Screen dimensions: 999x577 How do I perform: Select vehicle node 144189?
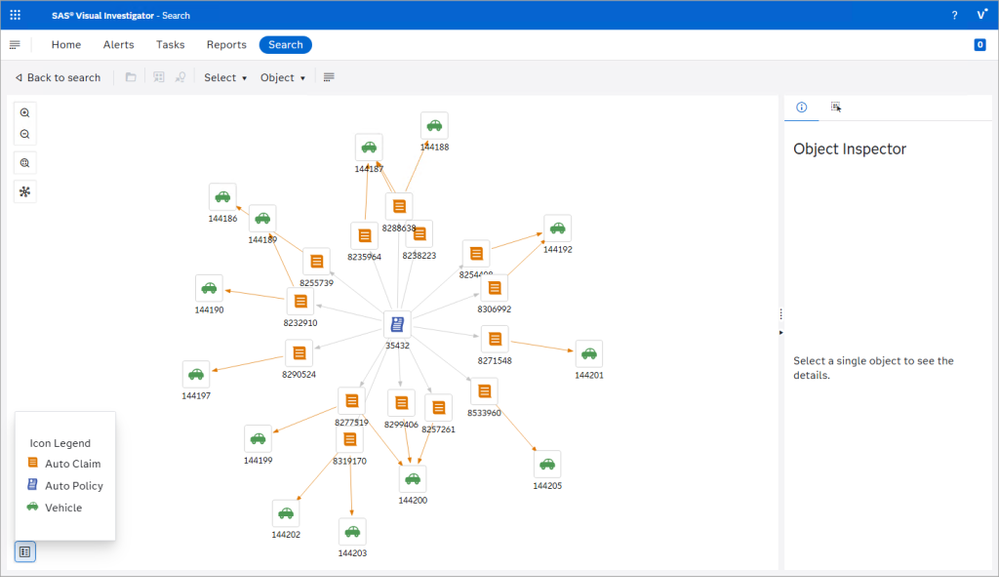click(x=262, y=218)
